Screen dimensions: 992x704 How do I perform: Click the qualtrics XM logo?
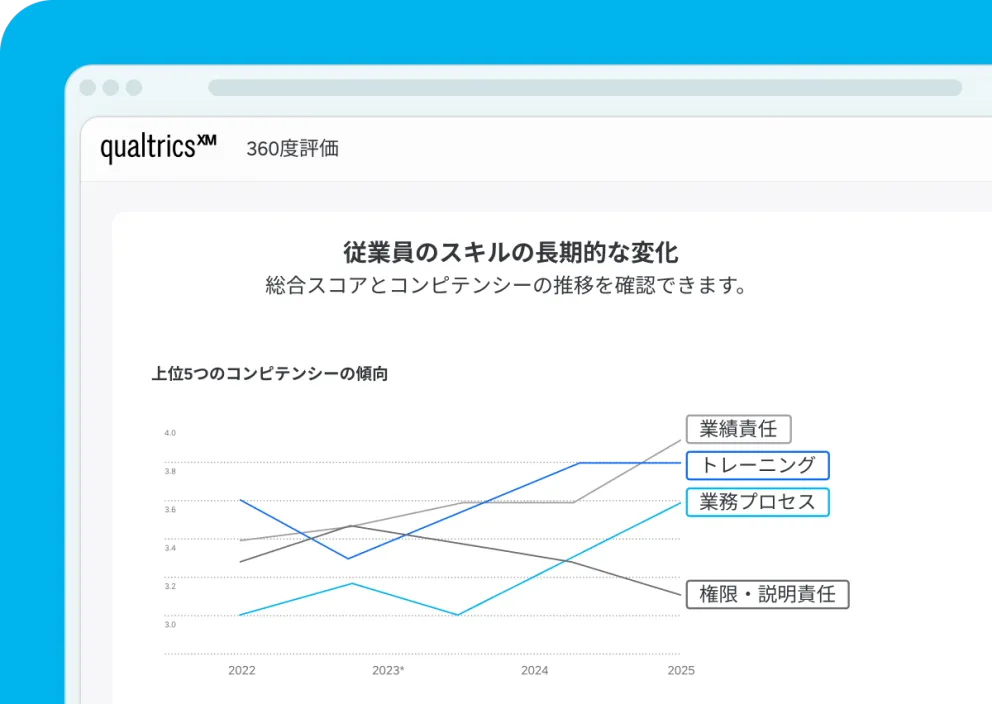point(158,147)
